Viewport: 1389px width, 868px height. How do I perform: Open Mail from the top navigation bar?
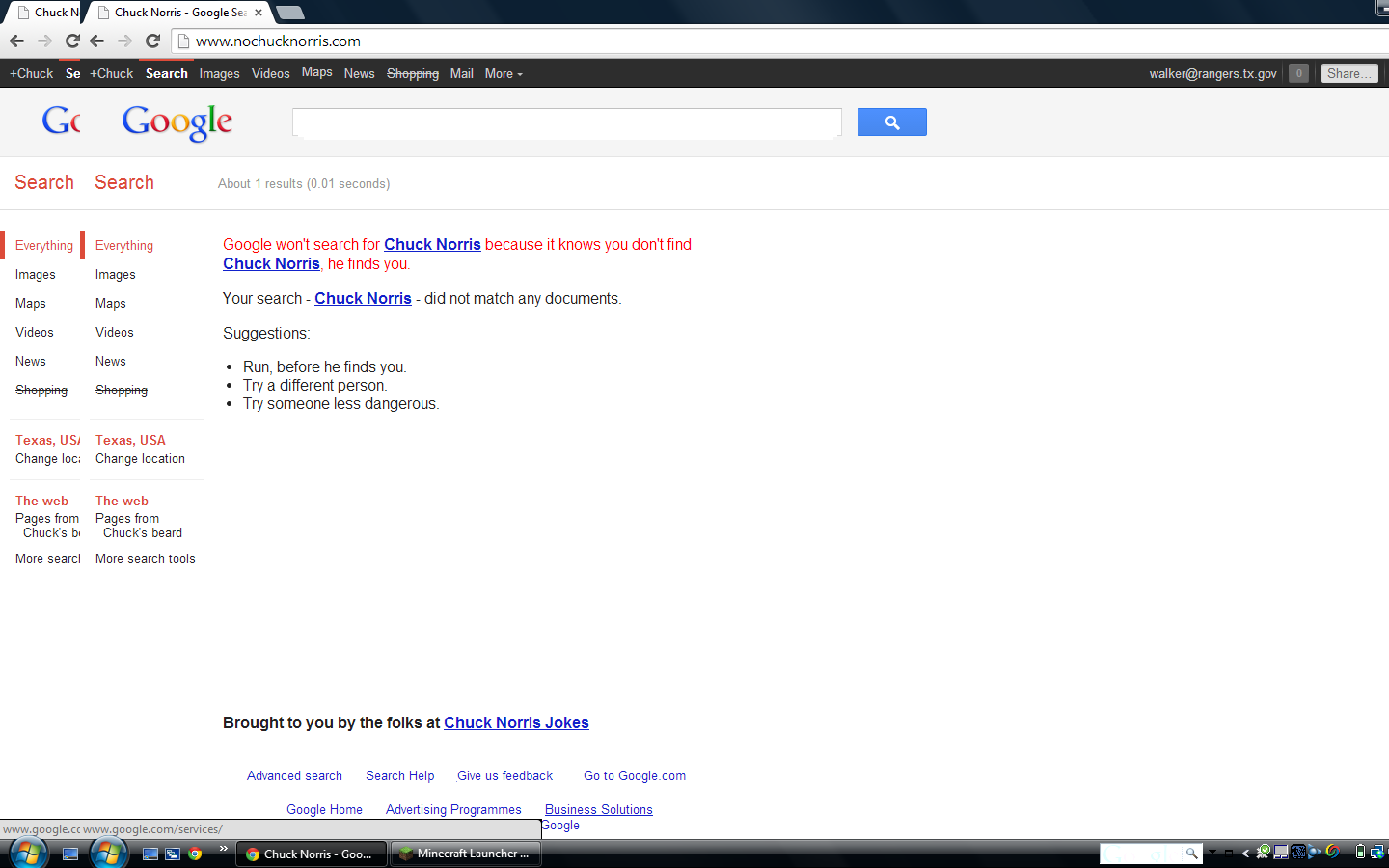tap(461, 74)
